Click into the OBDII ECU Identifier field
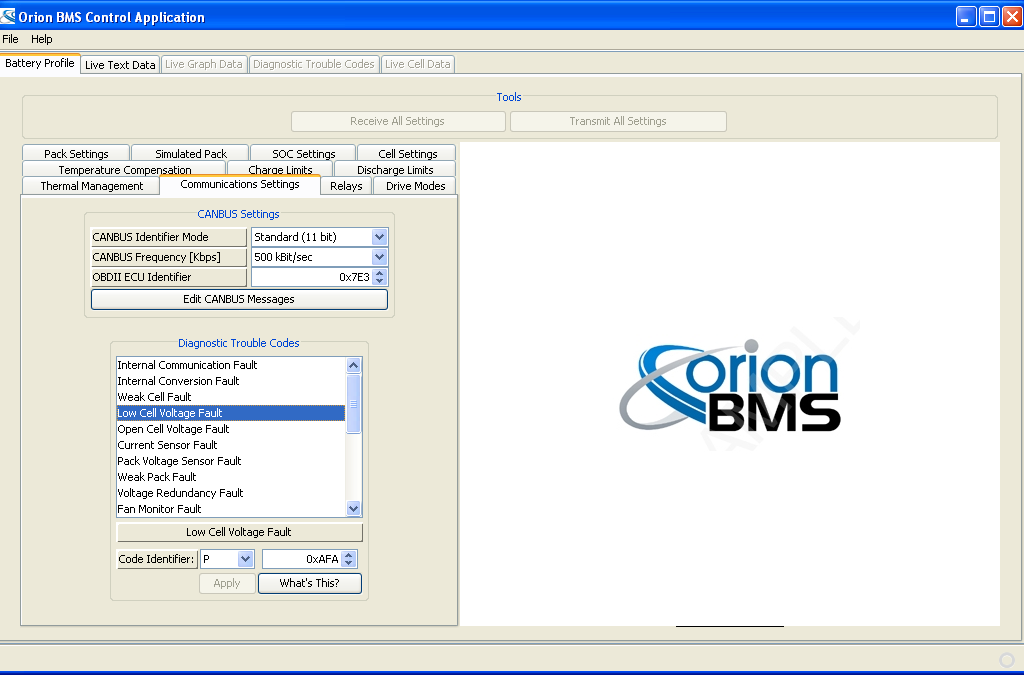 pyautogui.click(x=312, y=277)
